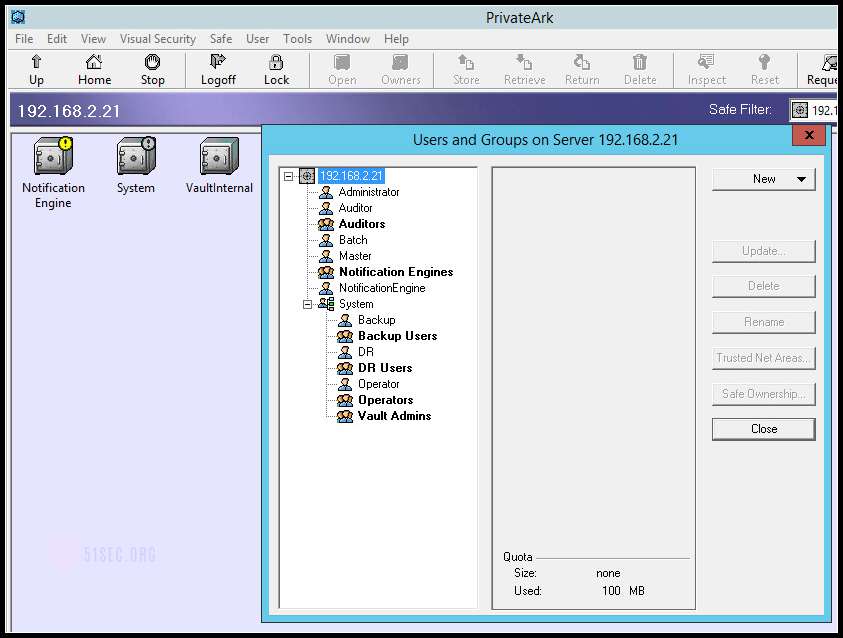Open the User menu

[x=258, y=39]
